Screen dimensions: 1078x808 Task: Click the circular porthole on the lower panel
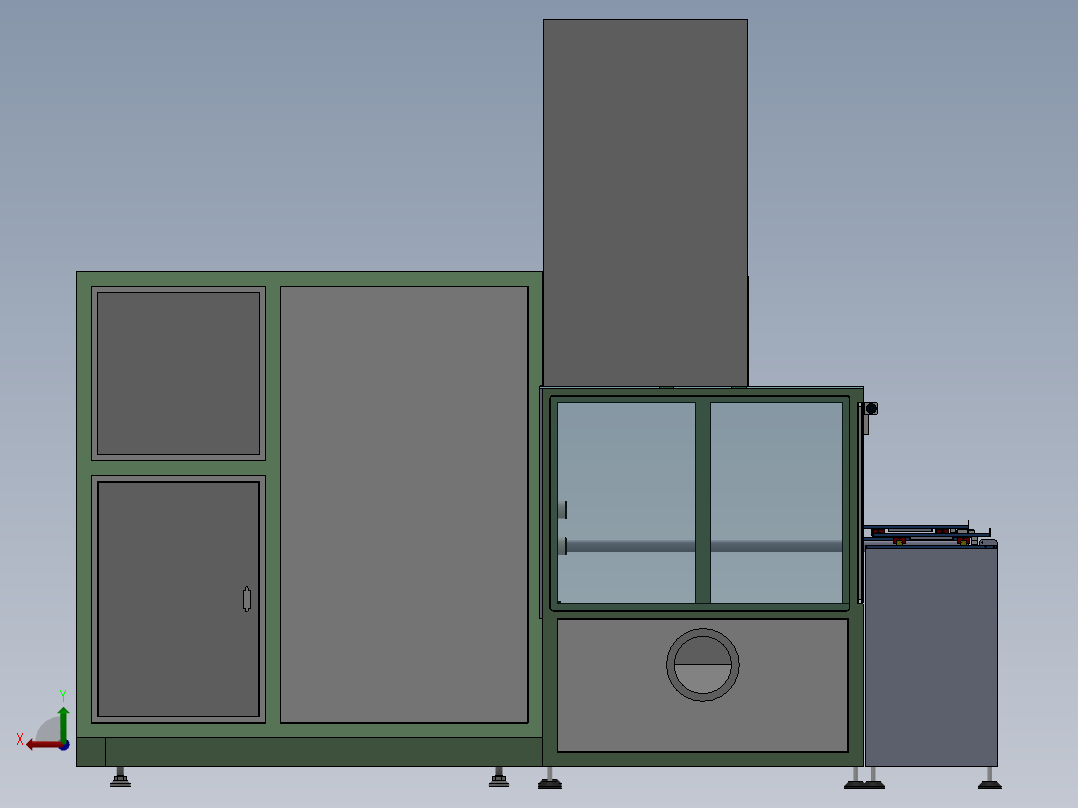pyautogui.click(x=703, y=664)
